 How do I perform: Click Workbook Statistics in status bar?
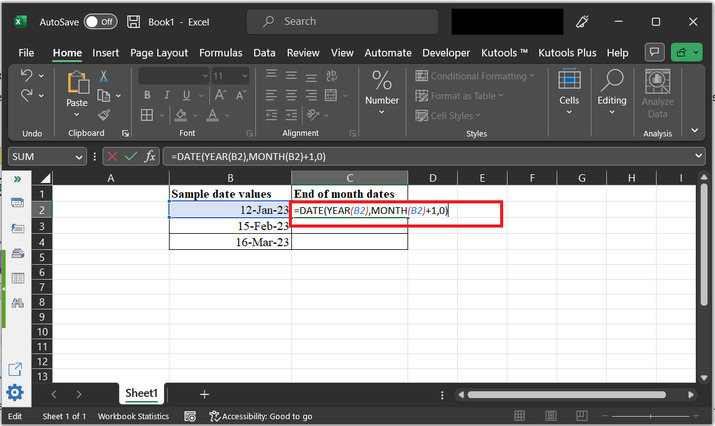click(x=133, y=416)
